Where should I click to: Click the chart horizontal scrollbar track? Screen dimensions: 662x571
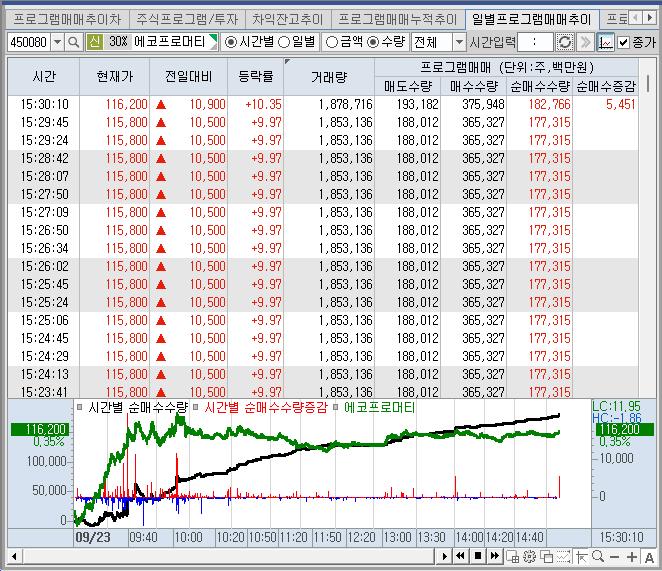click(227, 556)
